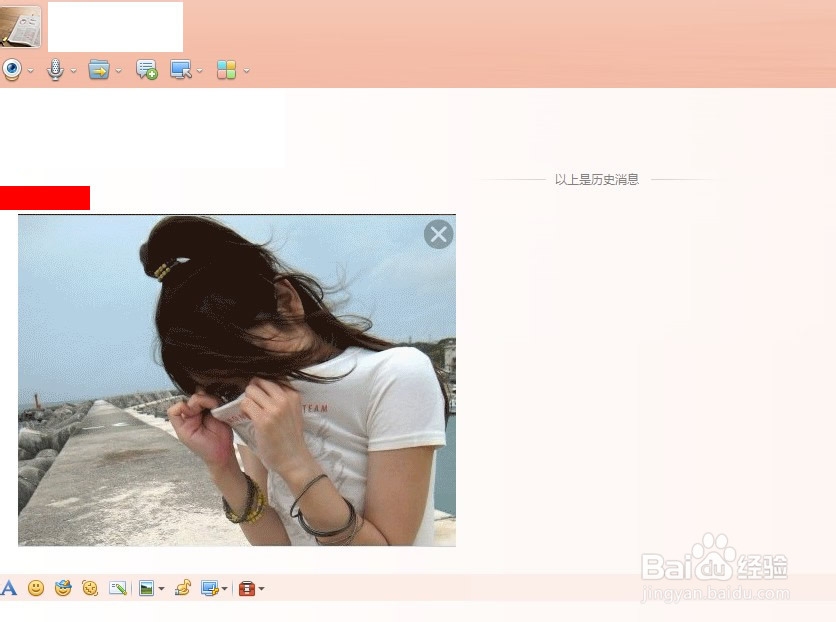This screenshot has width=836, height=622.
Task: Open the contact's avatar picture in the header
Action: click(20, 27)
